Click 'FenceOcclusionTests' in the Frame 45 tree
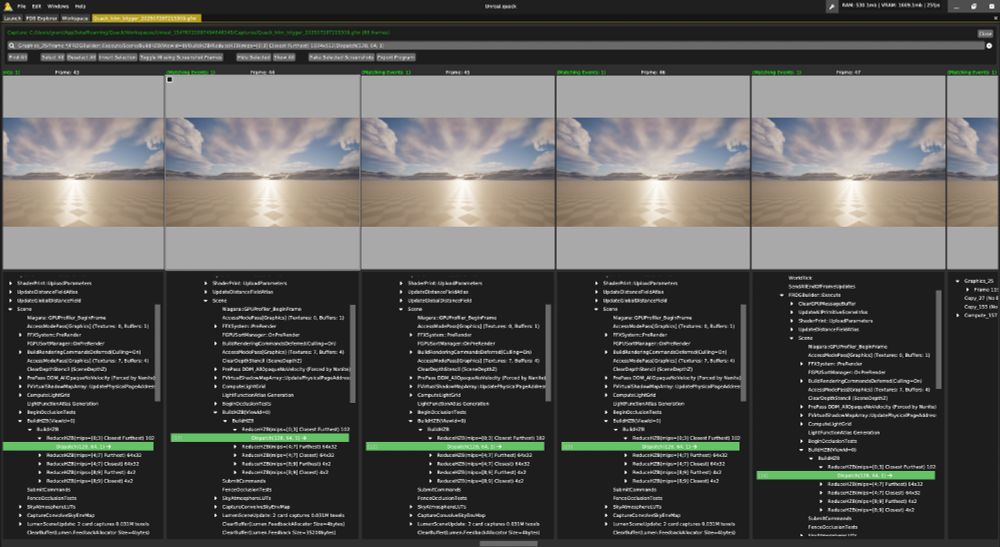This screenshot has width=1000, height=547. [442, 498]
